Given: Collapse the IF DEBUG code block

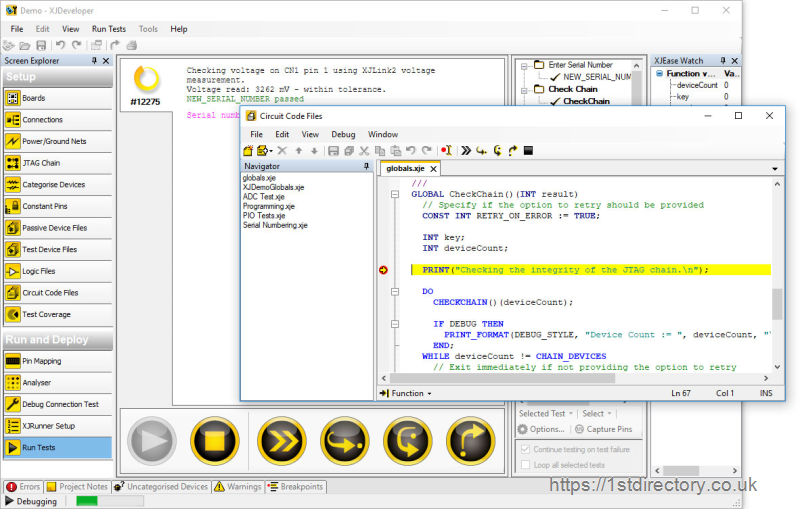Looking at the screenshot, I should [x=395, y=324].
